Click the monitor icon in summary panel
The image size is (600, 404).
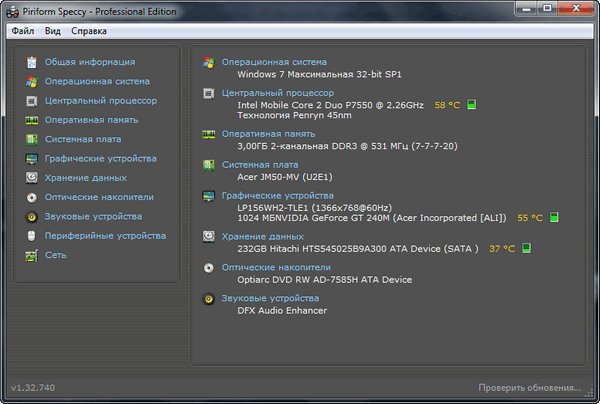click(209, 196)
